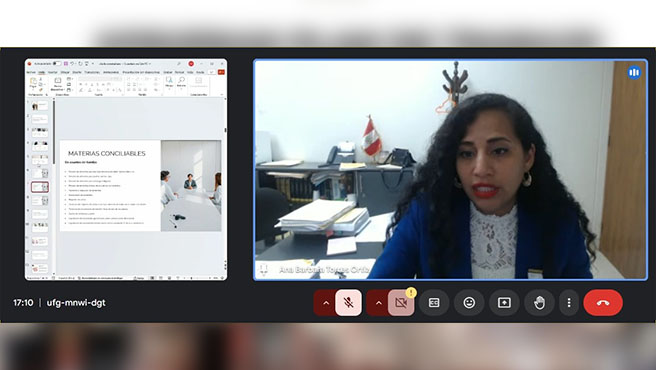Expand audio settings arrow beside the microphone

(x=326, y=303)
